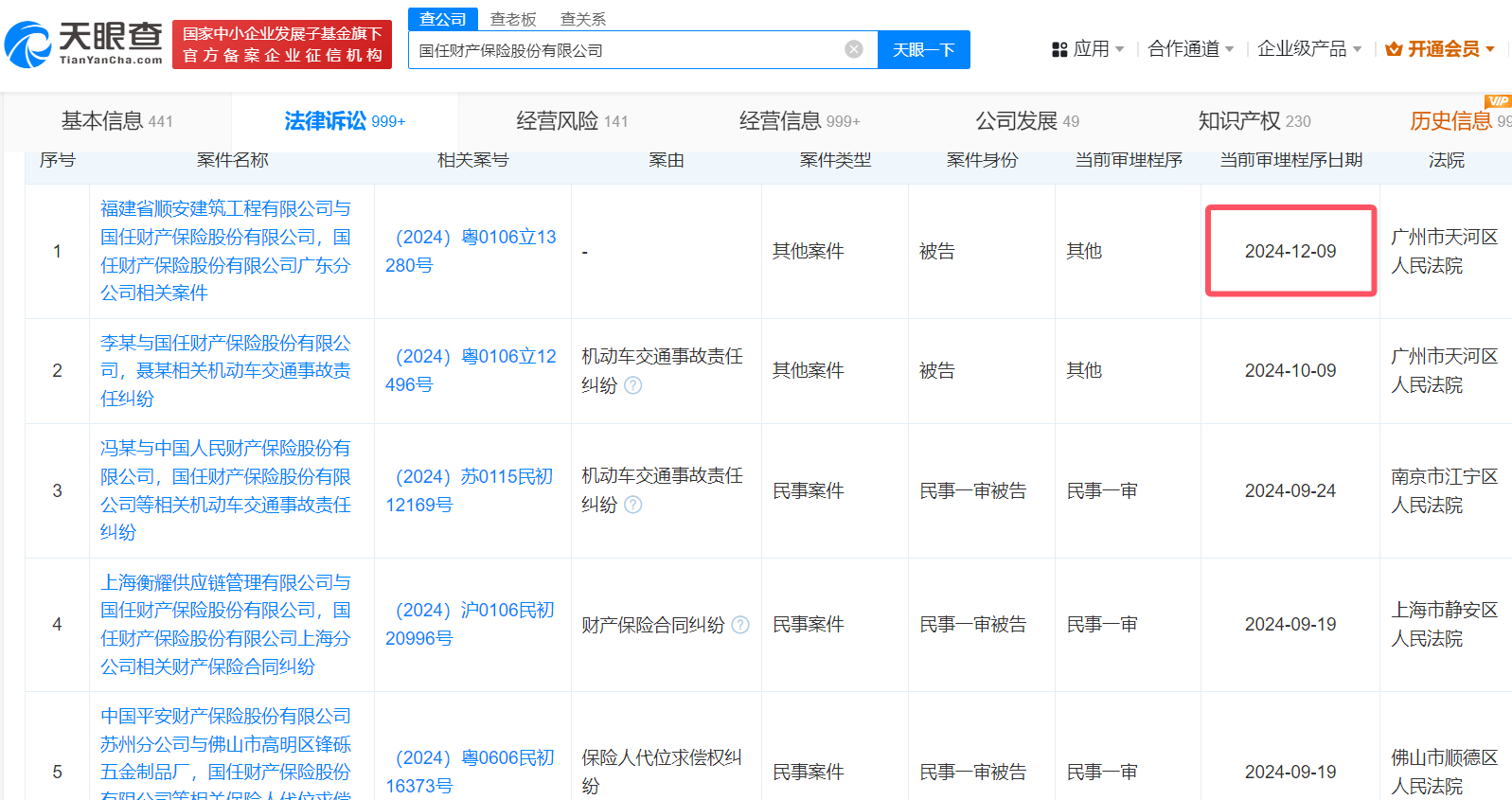Screen dimensions: 1512x800
Task: Click the 法院 column header
Action: [x=1447, y=160]
